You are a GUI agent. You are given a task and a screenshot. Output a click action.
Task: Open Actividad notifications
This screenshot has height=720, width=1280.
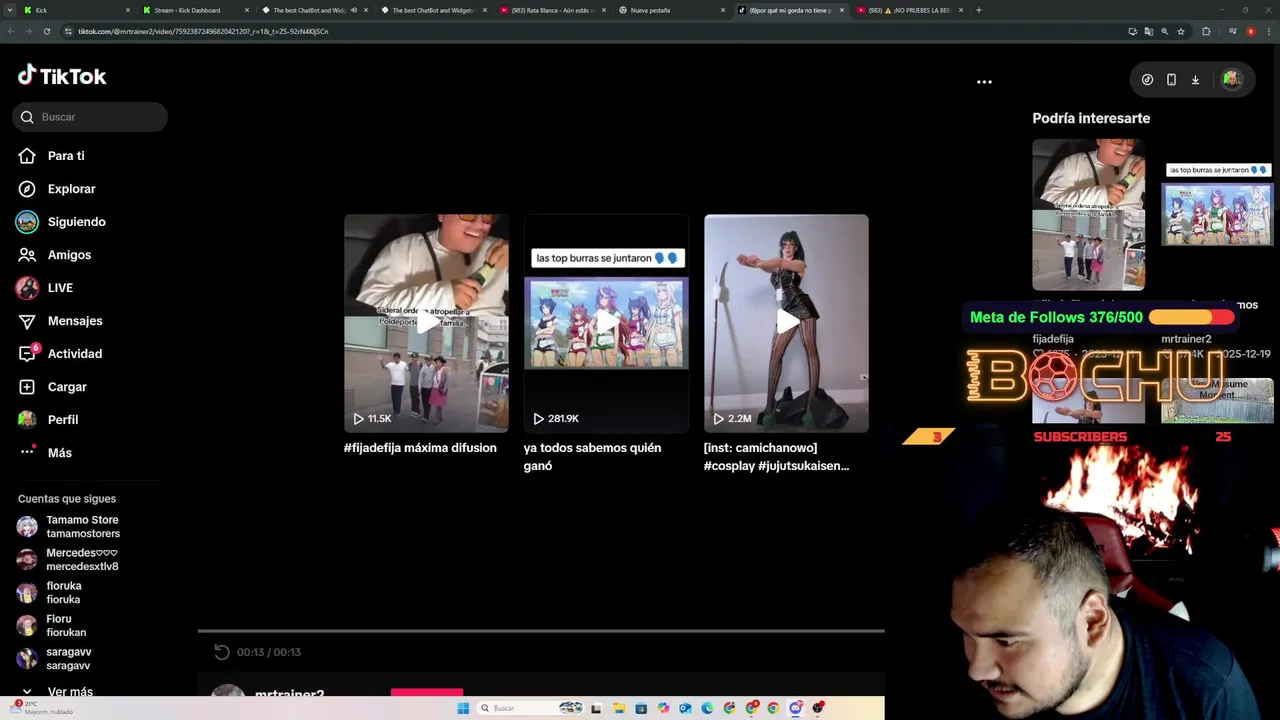tap(74, 354)
